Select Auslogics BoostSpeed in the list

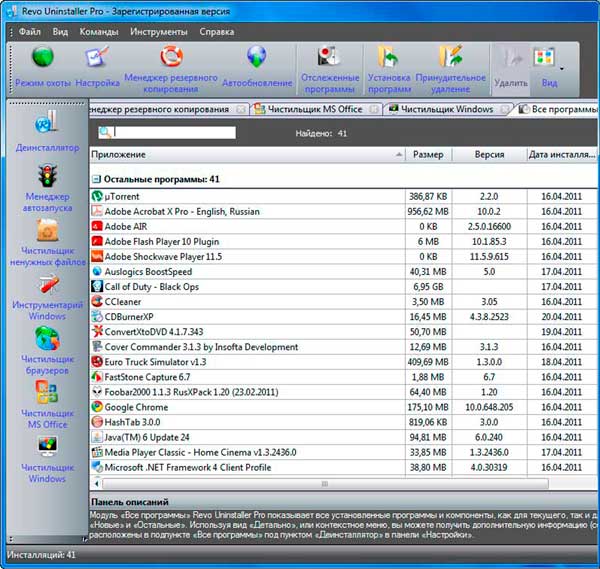coord(344,272)
